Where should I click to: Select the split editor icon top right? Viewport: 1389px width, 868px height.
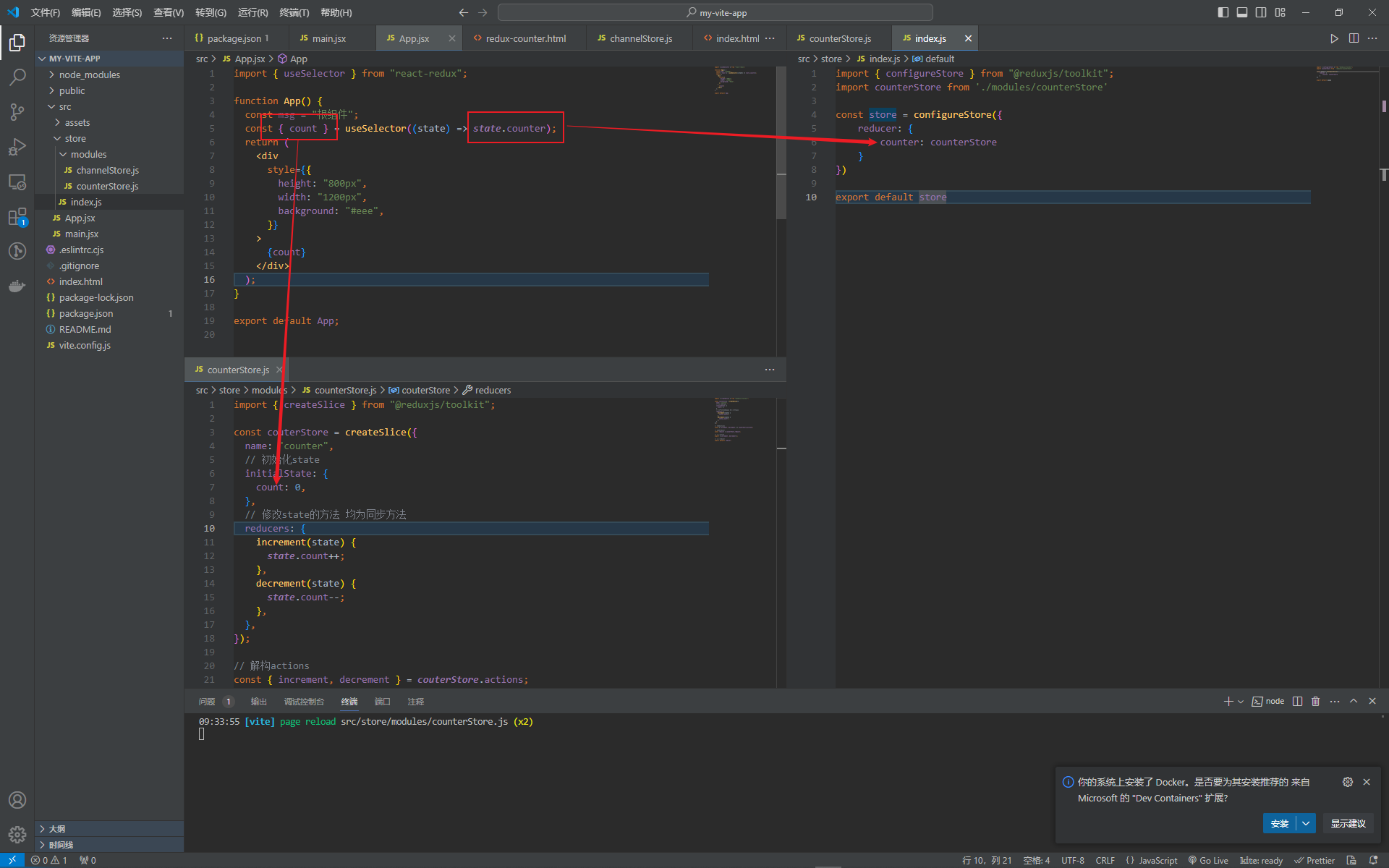tap(1354, 38)
